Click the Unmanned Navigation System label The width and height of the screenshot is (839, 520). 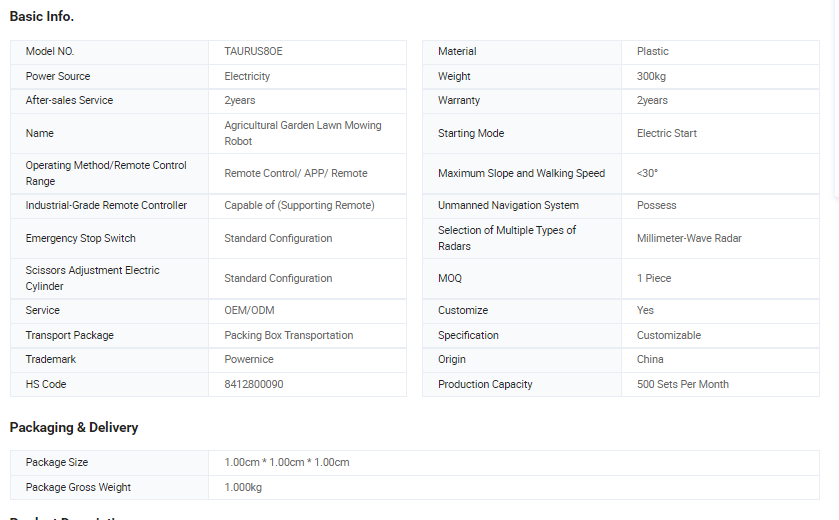508,205
